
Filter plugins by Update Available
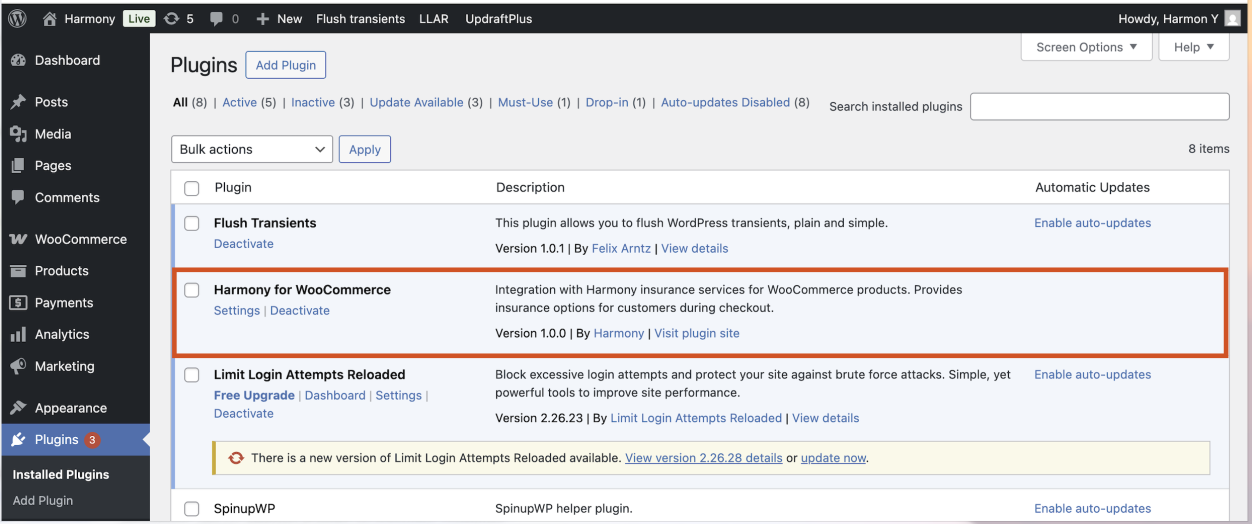pos(416,102)
